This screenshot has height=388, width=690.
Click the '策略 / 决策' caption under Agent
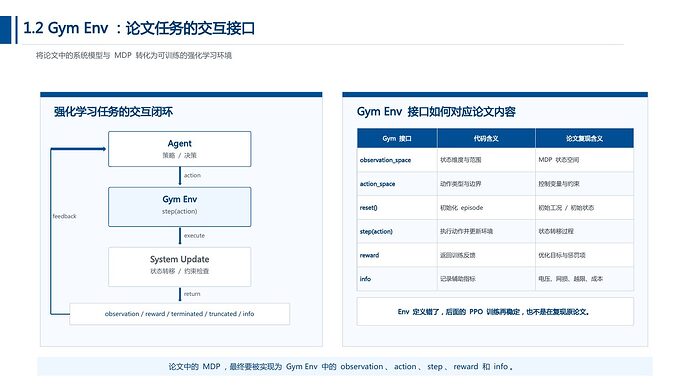180,155
